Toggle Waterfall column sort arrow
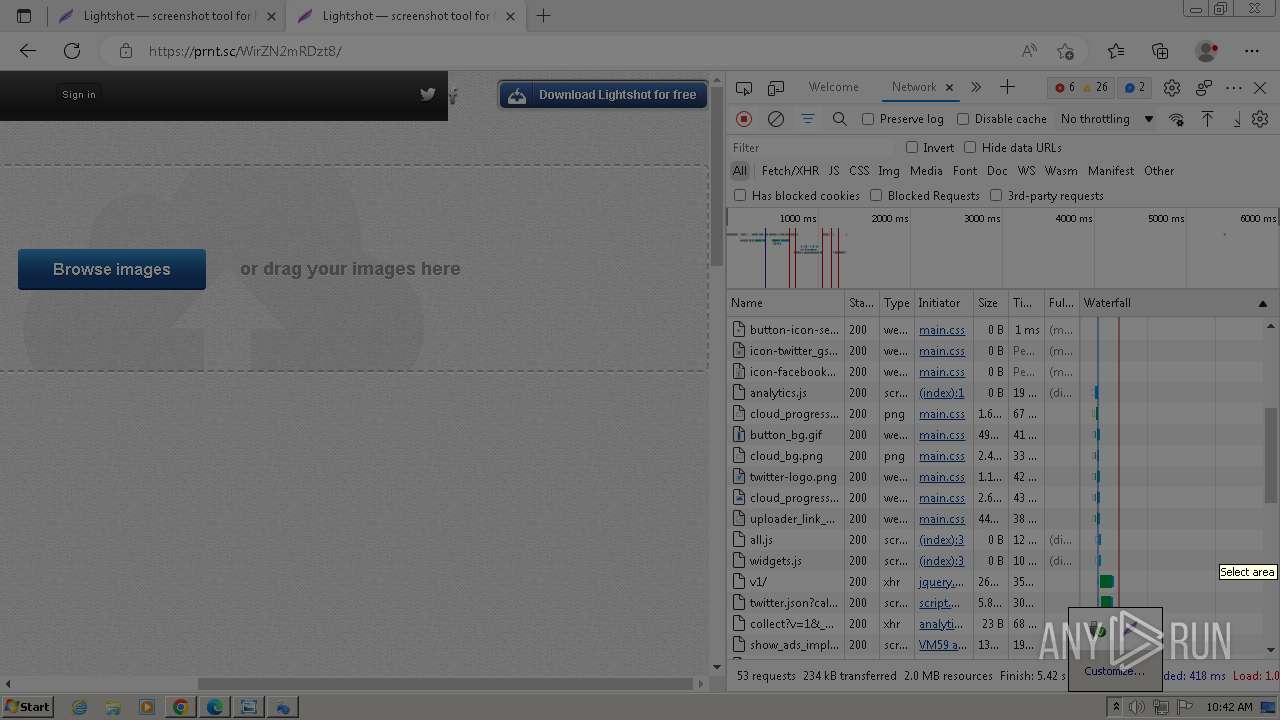Viewport: 1280px width, 720px height. (x=1262, y=303)
